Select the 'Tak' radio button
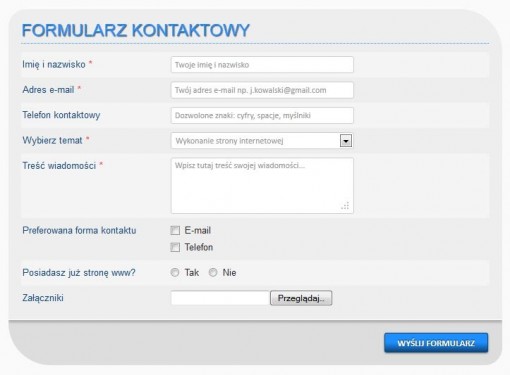 175,273
